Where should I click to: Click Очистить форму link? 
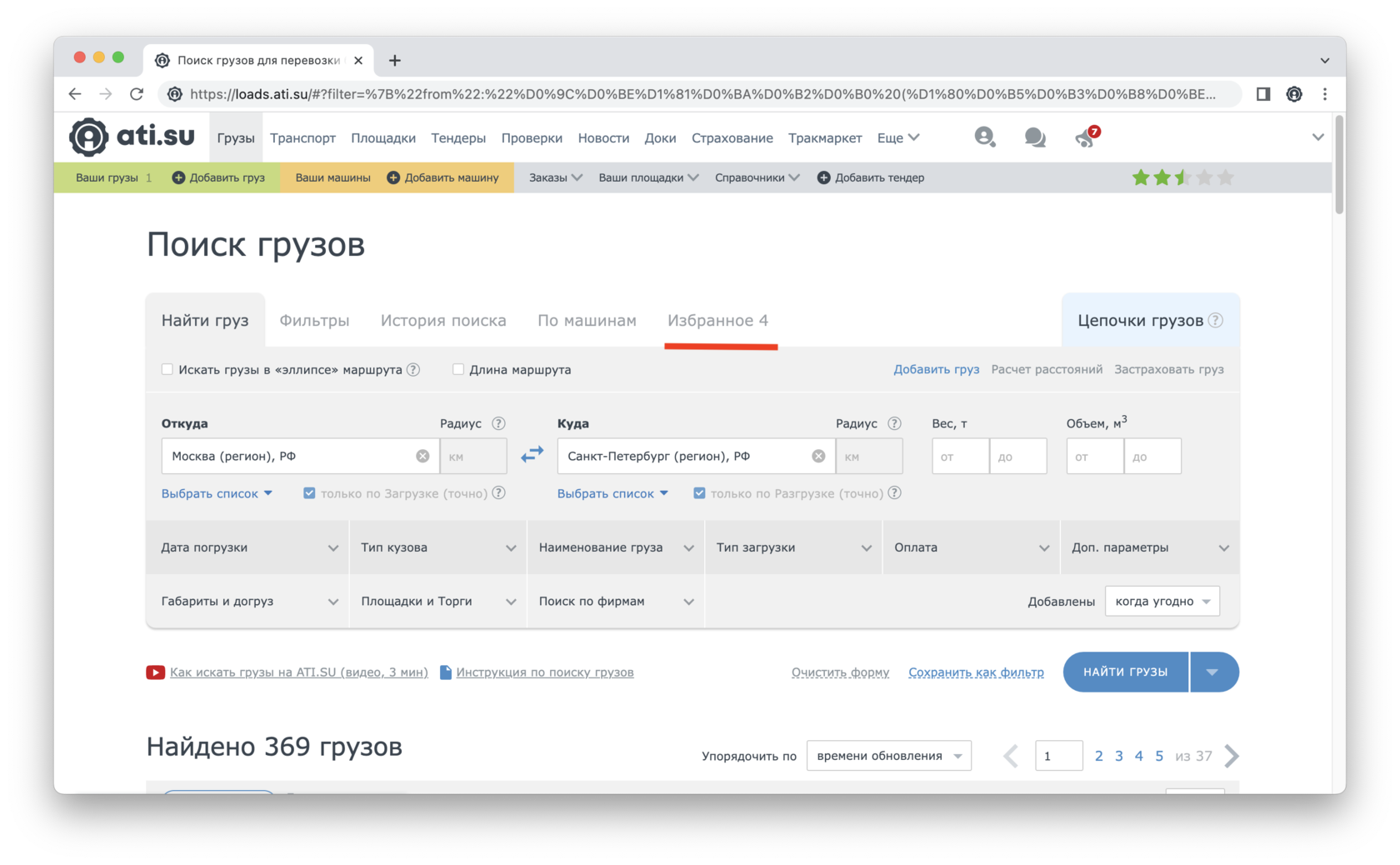(x=840, y=672)
